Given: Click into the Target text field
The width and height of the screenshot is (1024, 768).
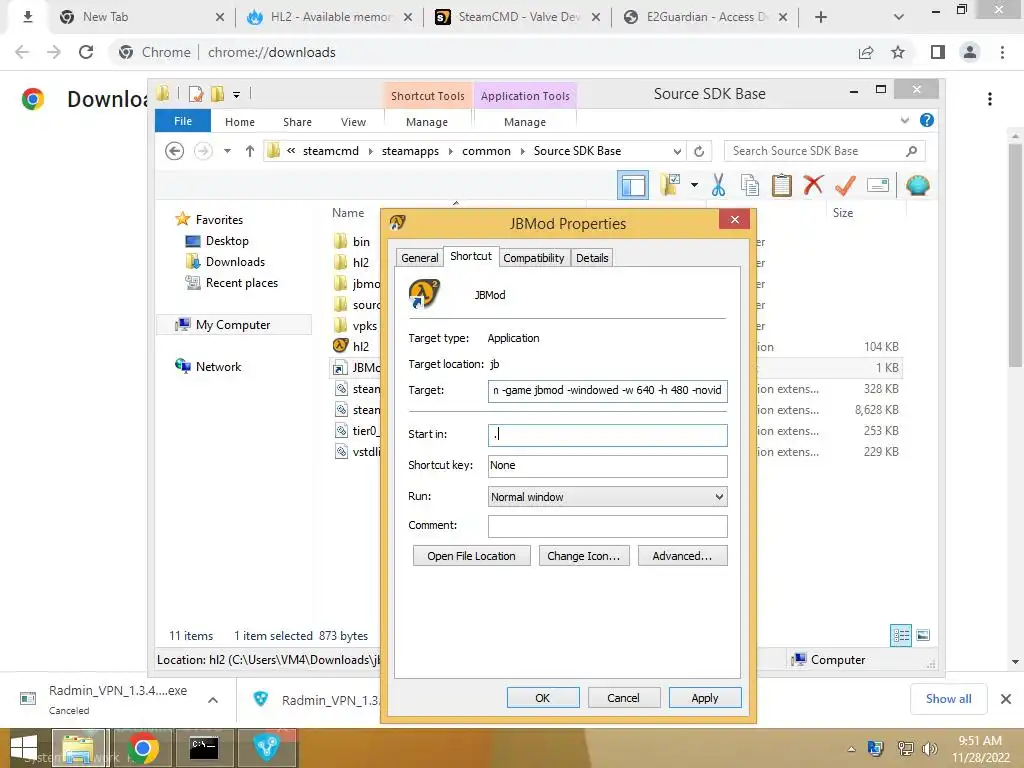Looking at the screenshot, I should point(607,391).
